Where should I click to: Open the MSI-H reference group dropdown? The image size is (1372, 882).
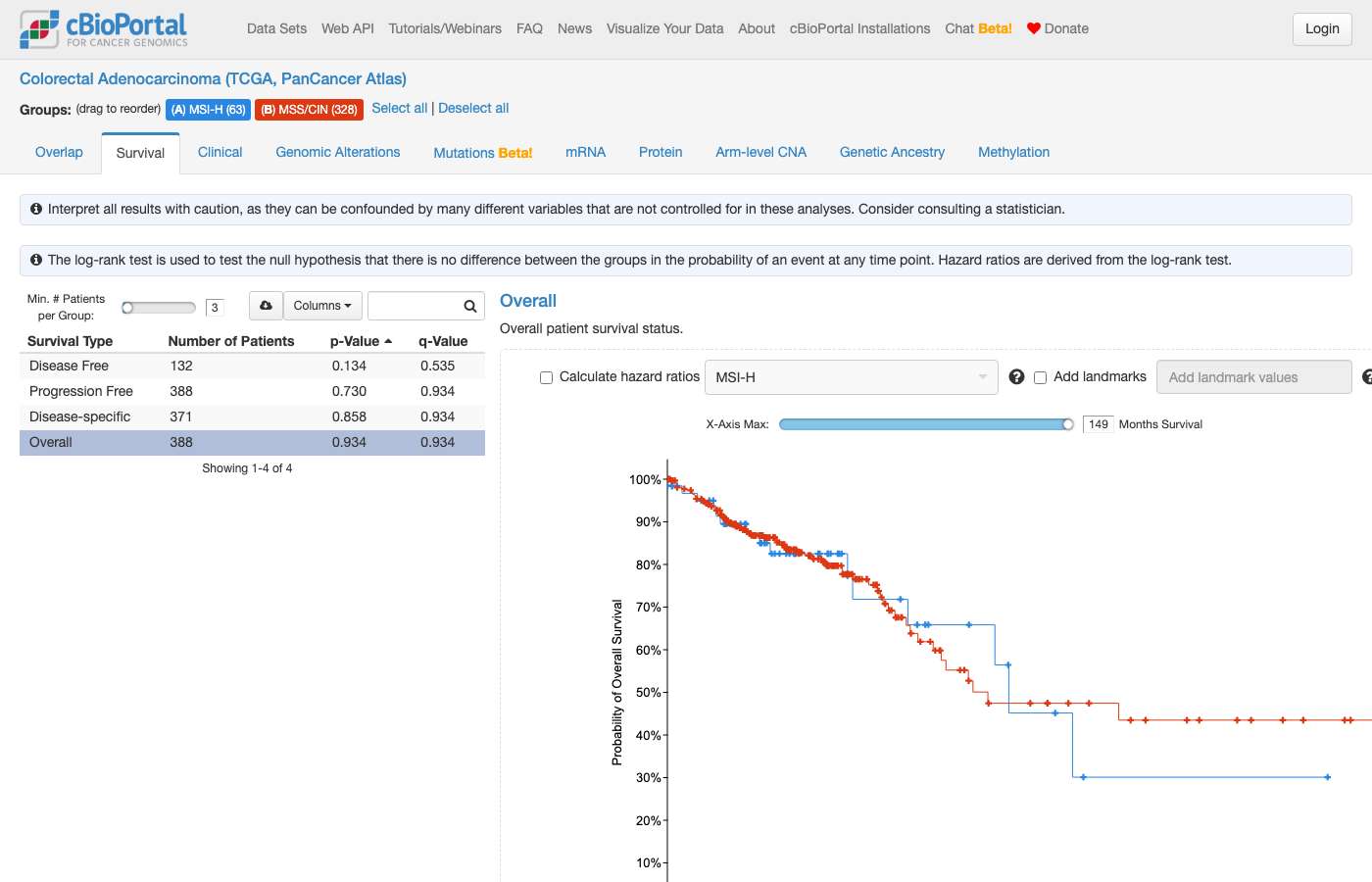click(851, 377)
